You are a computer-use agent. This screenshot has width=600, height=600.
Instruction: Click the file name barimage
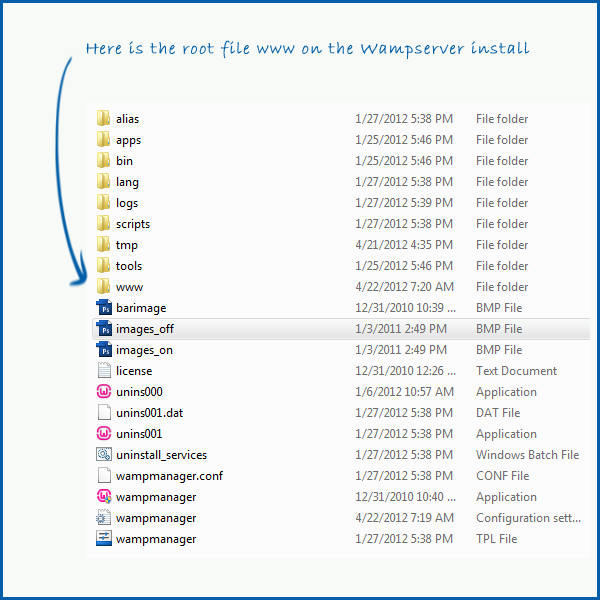tap(141, 308)
